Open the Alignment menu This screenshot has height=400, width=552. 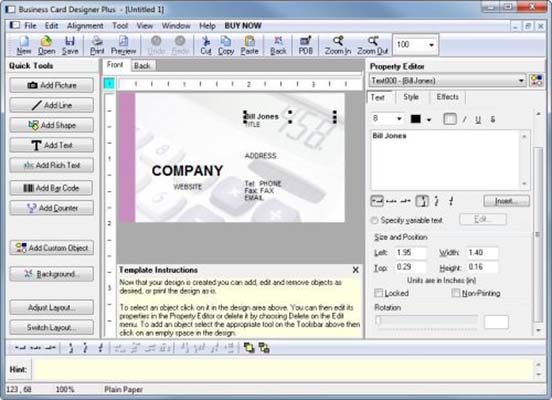pos(85,26)
